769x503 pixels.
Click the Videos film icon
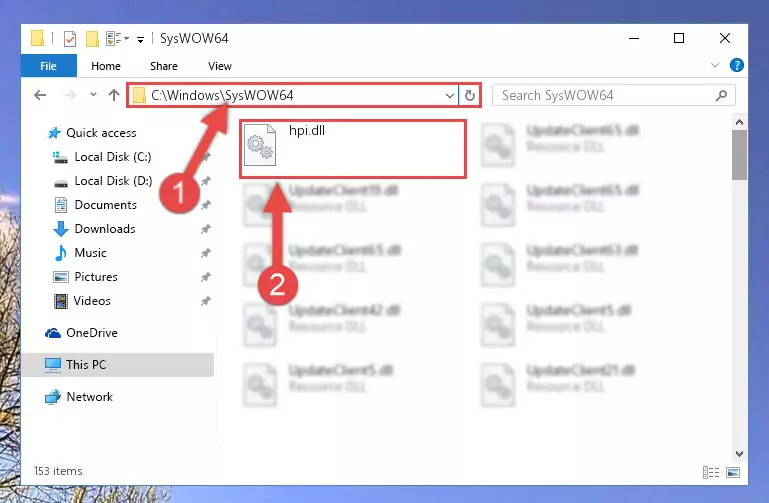(x=61, y=301)
